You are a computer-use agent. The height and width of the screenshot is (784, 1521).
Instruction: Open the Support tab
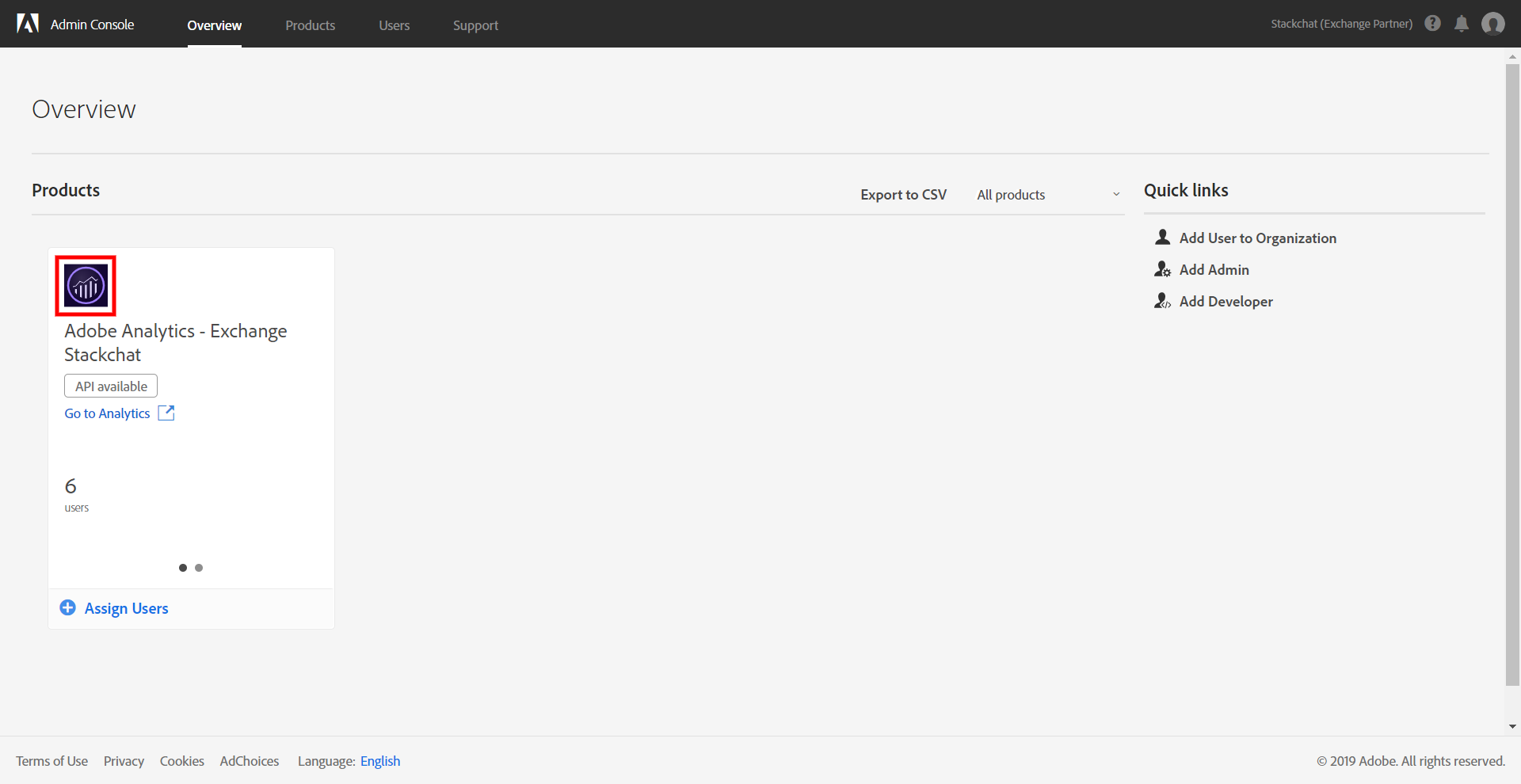(x=476, y=25)
